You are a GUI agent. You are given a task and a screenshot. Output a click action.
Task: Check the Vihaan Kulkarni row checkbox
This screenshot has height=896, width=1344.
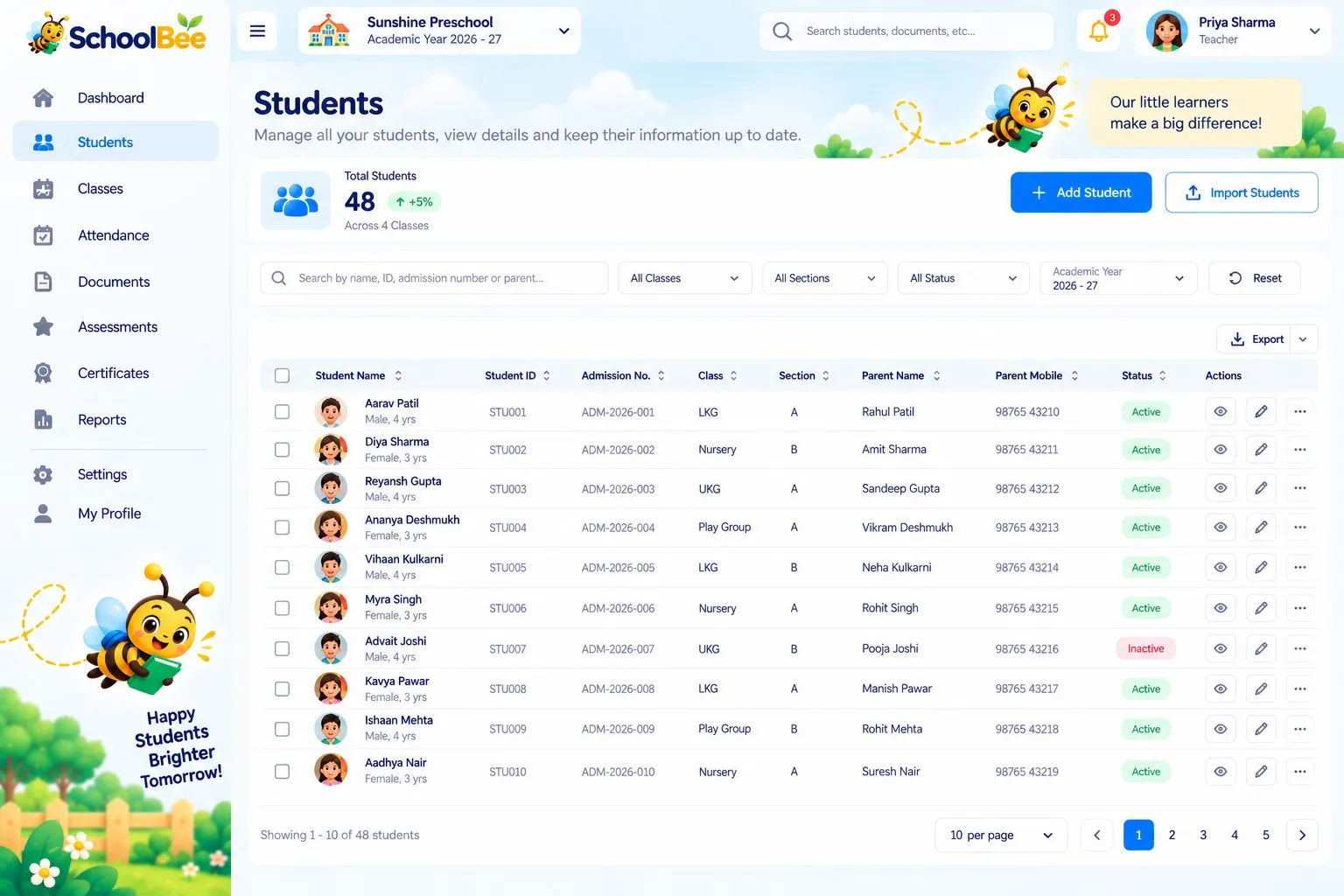tap(282, 567)
